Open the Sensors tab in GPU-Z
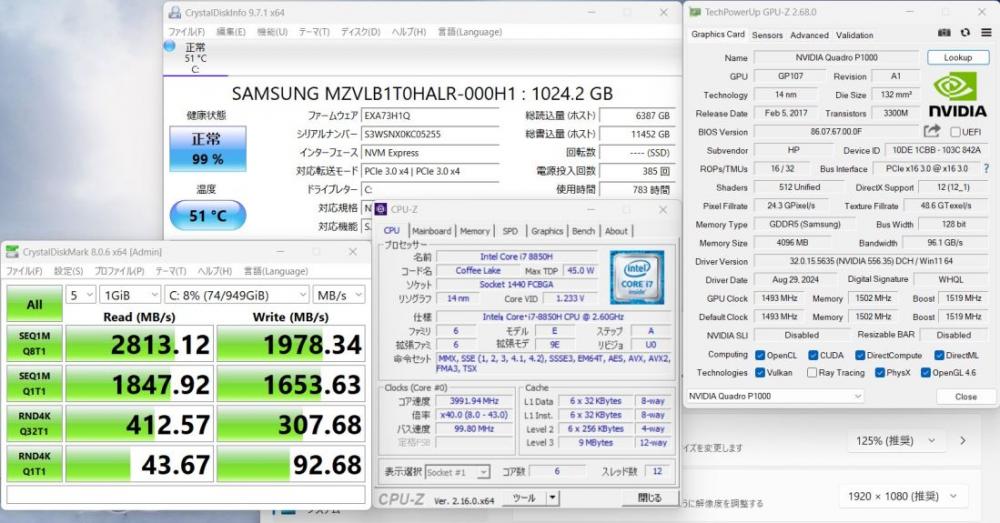Viewport: 1000px width, 523px height. pyautogui.click(x=767, y=35)
